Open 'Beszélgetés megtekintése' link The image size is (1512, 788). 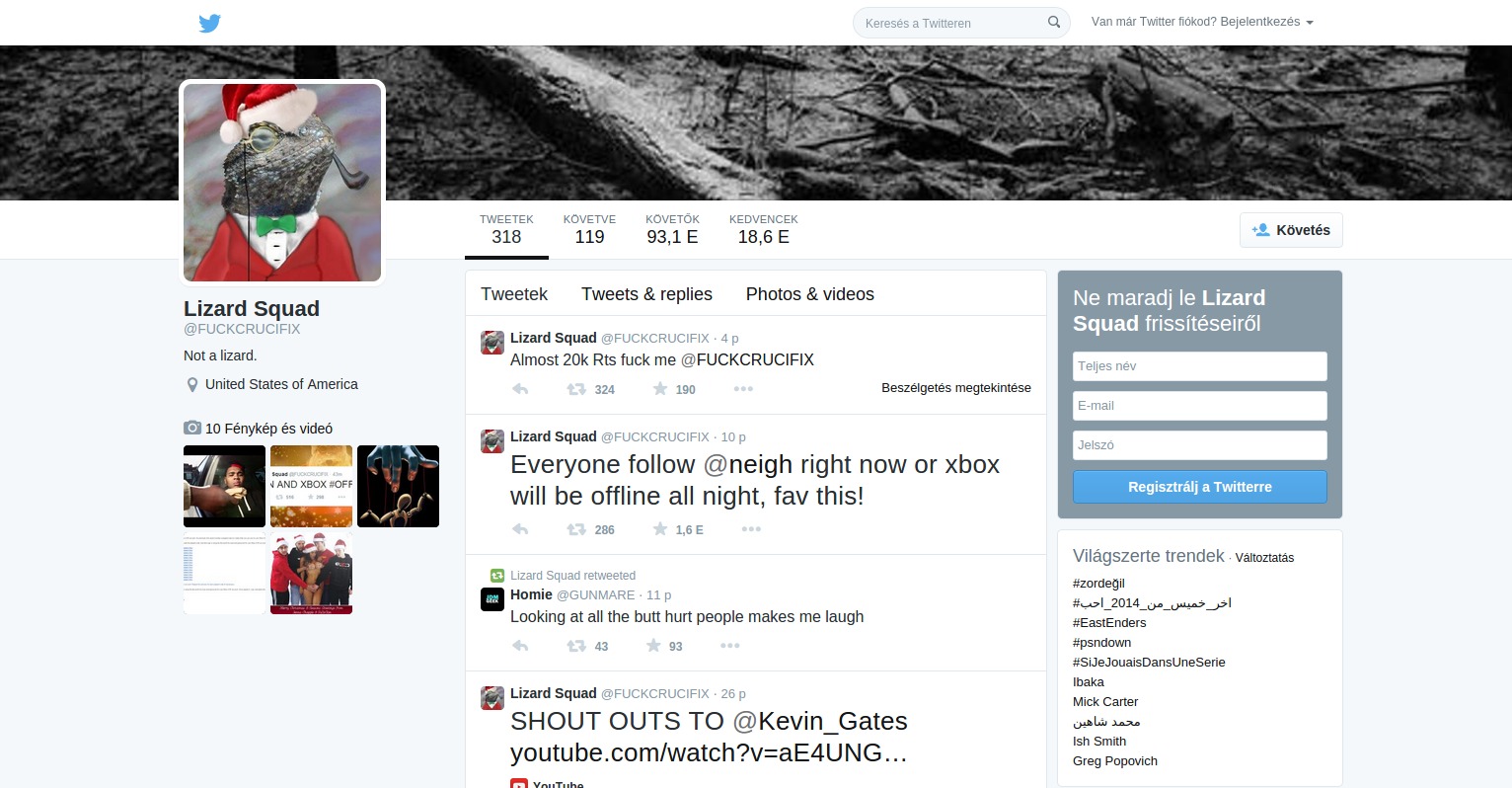[955, 387]
